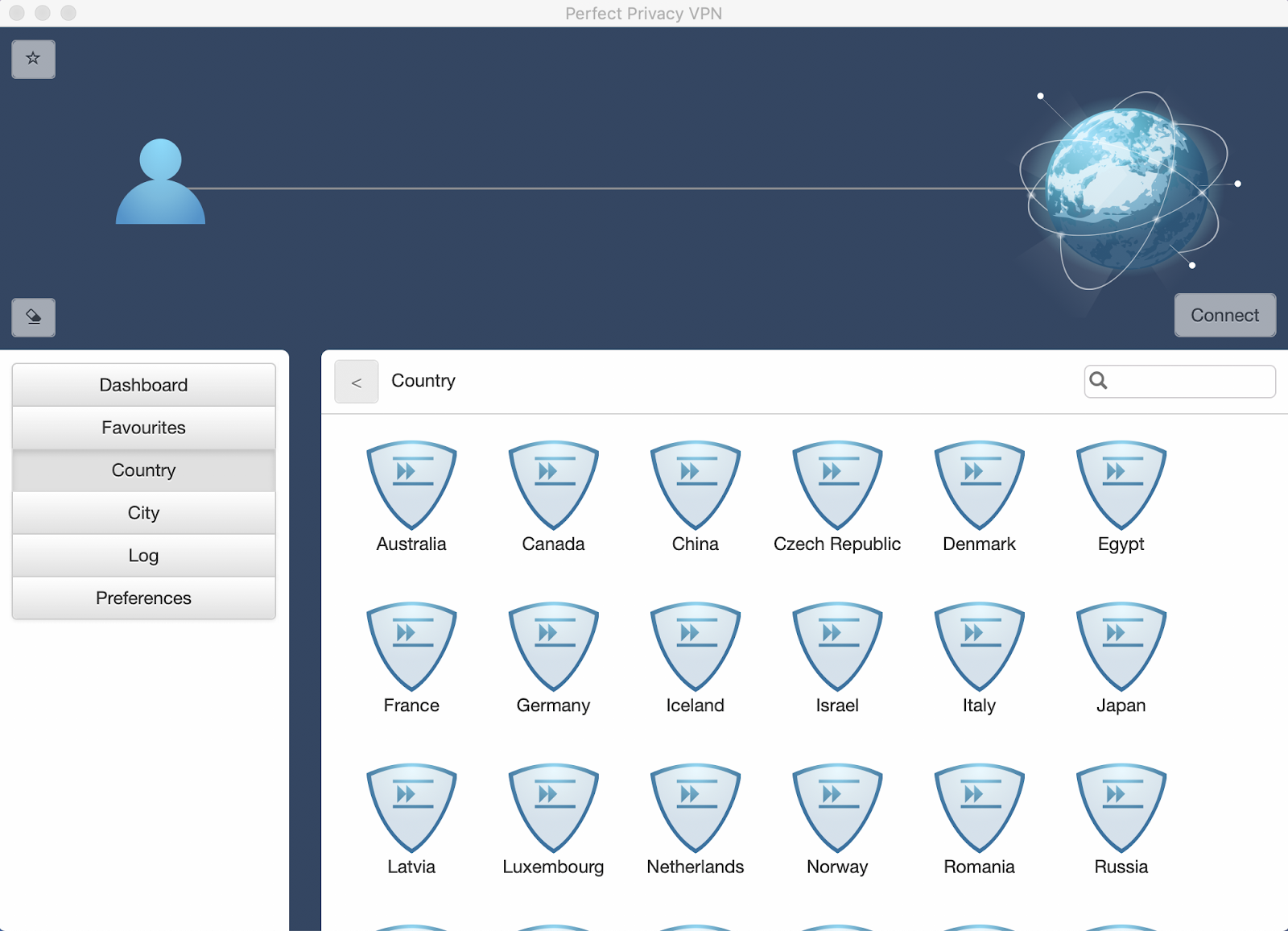Select the Germany server shield icon
Image resolution: width=1288 pixels, height=931 pixels.
(554, 647)
